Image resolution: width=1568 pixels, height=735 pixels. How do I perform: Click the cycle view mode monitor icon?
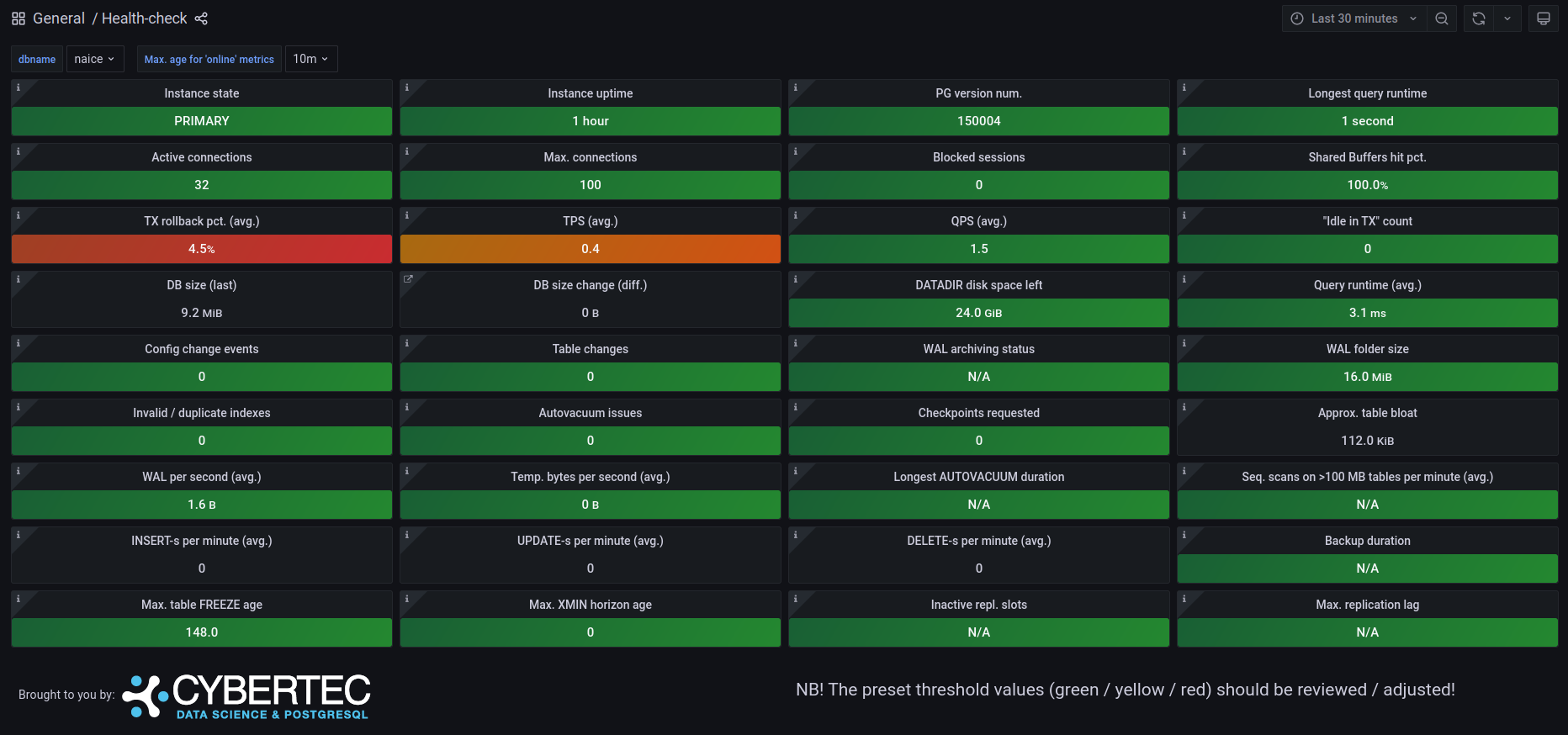coord(1544,19)
